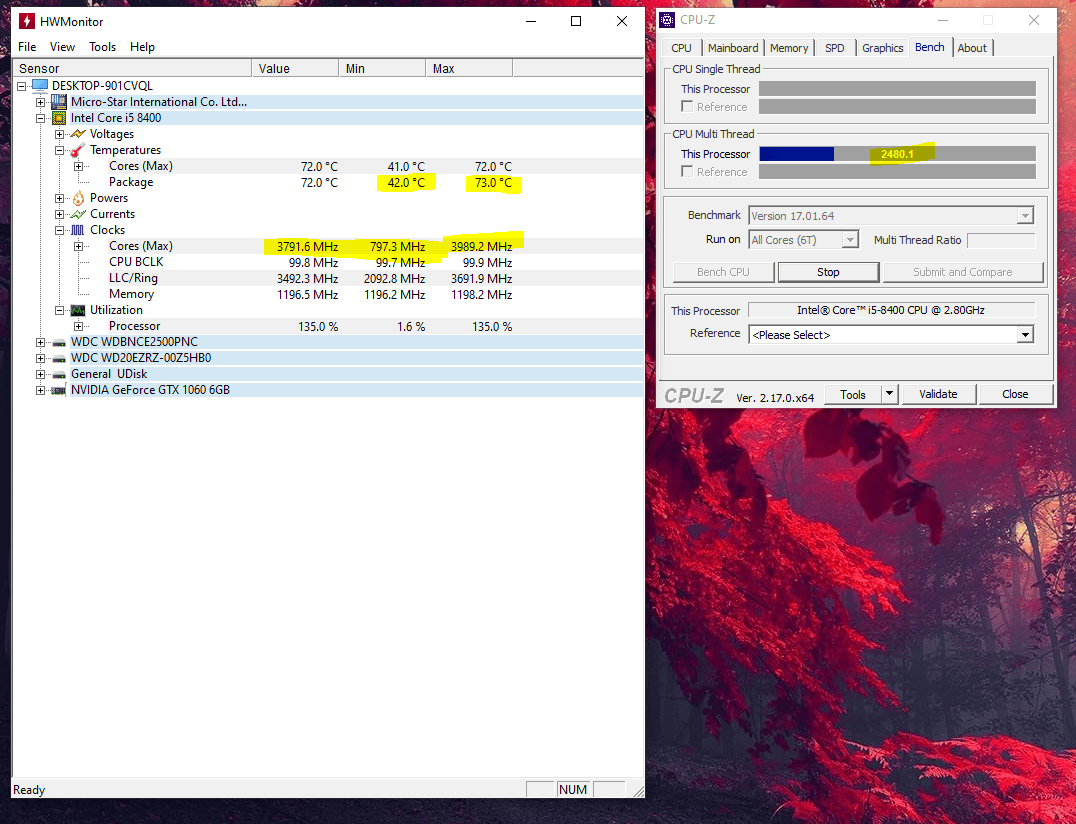The width and height of the screenshot is (1076, 824).
Task: Expand the Voltages node
Action: point(60,134)
